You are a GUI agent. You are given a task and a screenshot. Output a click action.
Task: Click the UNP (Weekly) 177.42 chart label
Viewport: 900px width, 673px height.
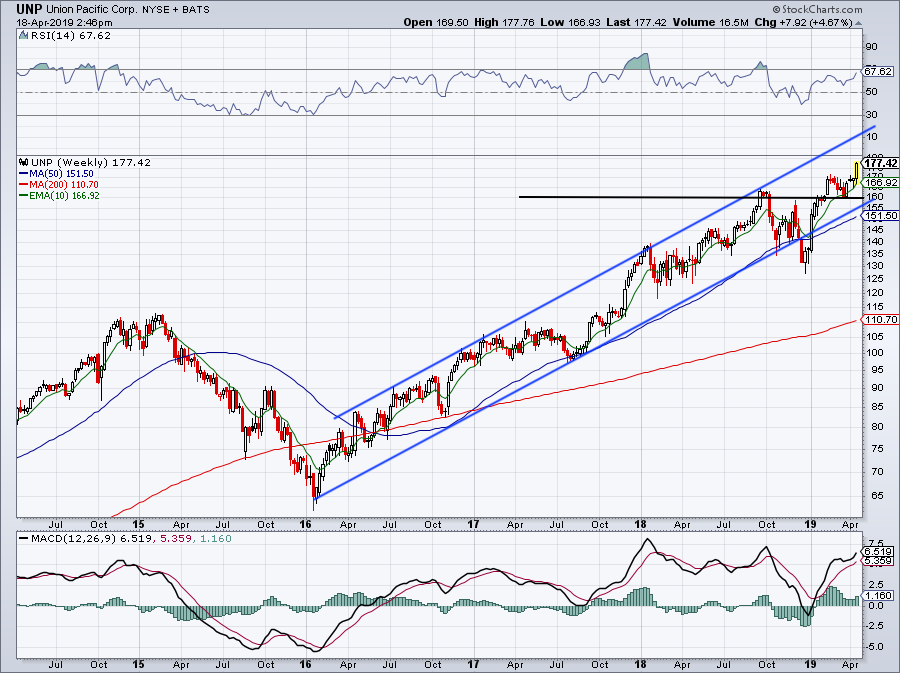coord(91,162)
